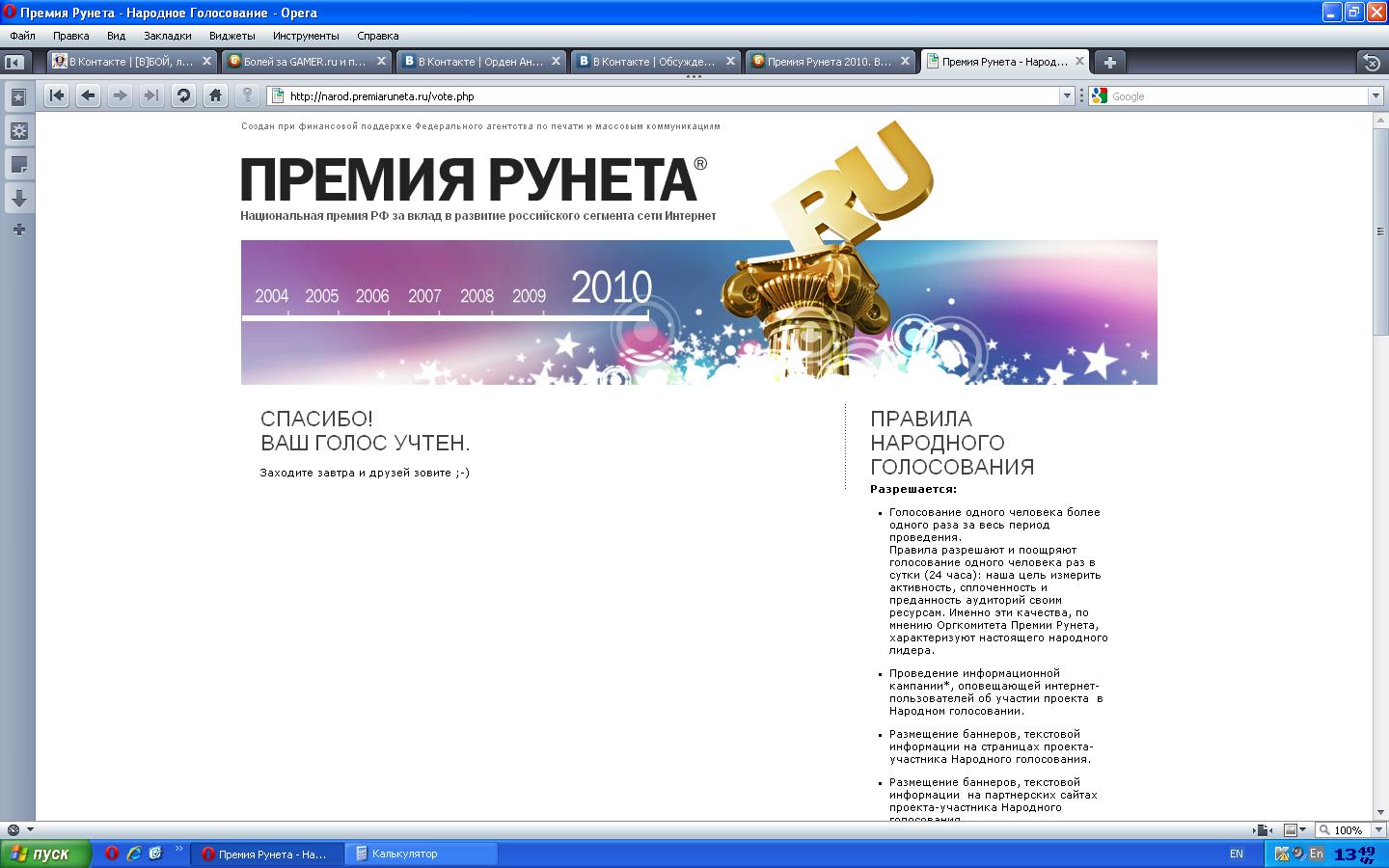Expand Quick Launch chevron
Viewport: 1389px width, 868px height.
click(x=179, y=850)
